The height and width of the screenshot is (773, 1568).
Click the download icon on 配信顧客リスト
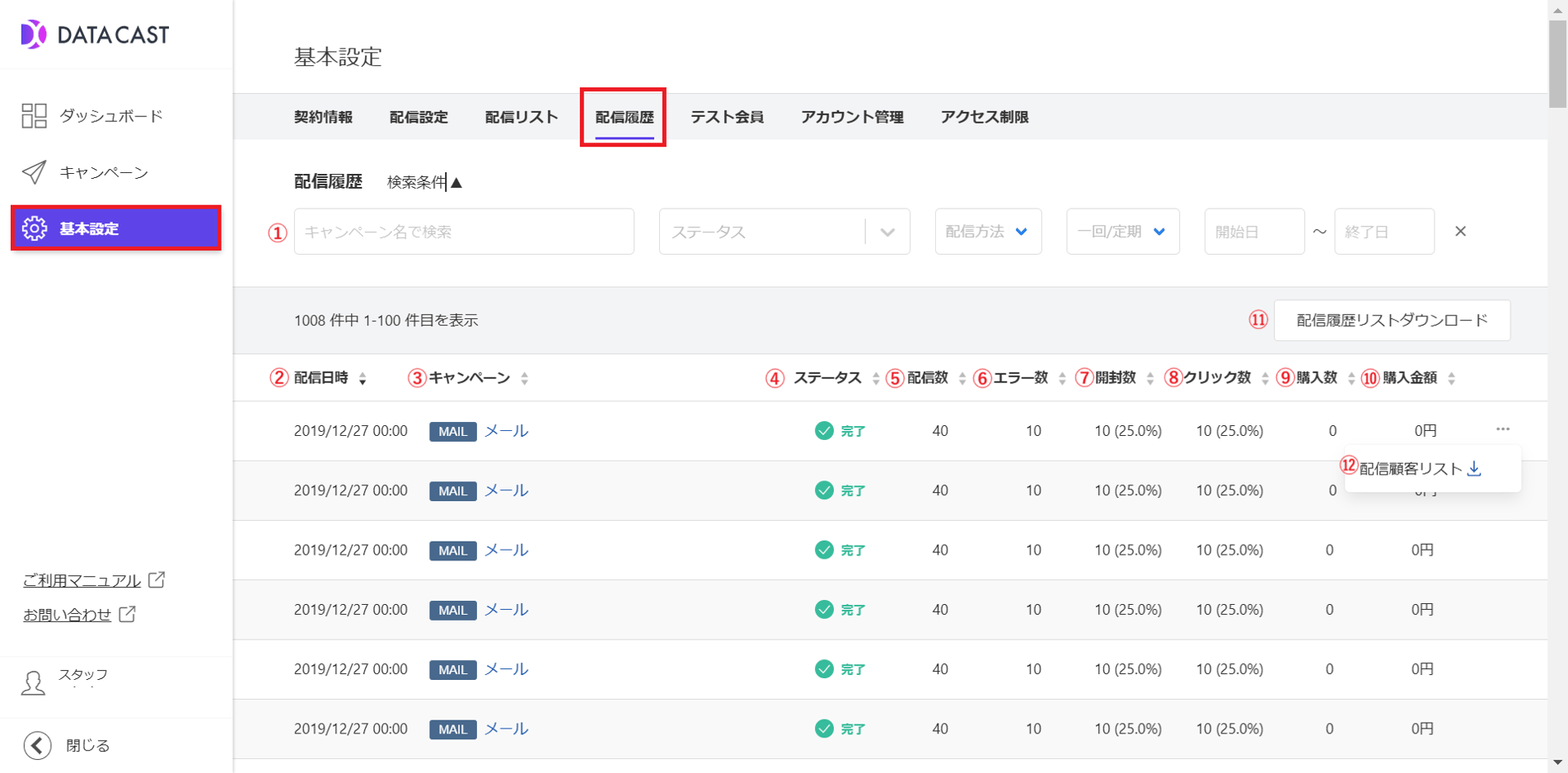(x=1474, y=469)
